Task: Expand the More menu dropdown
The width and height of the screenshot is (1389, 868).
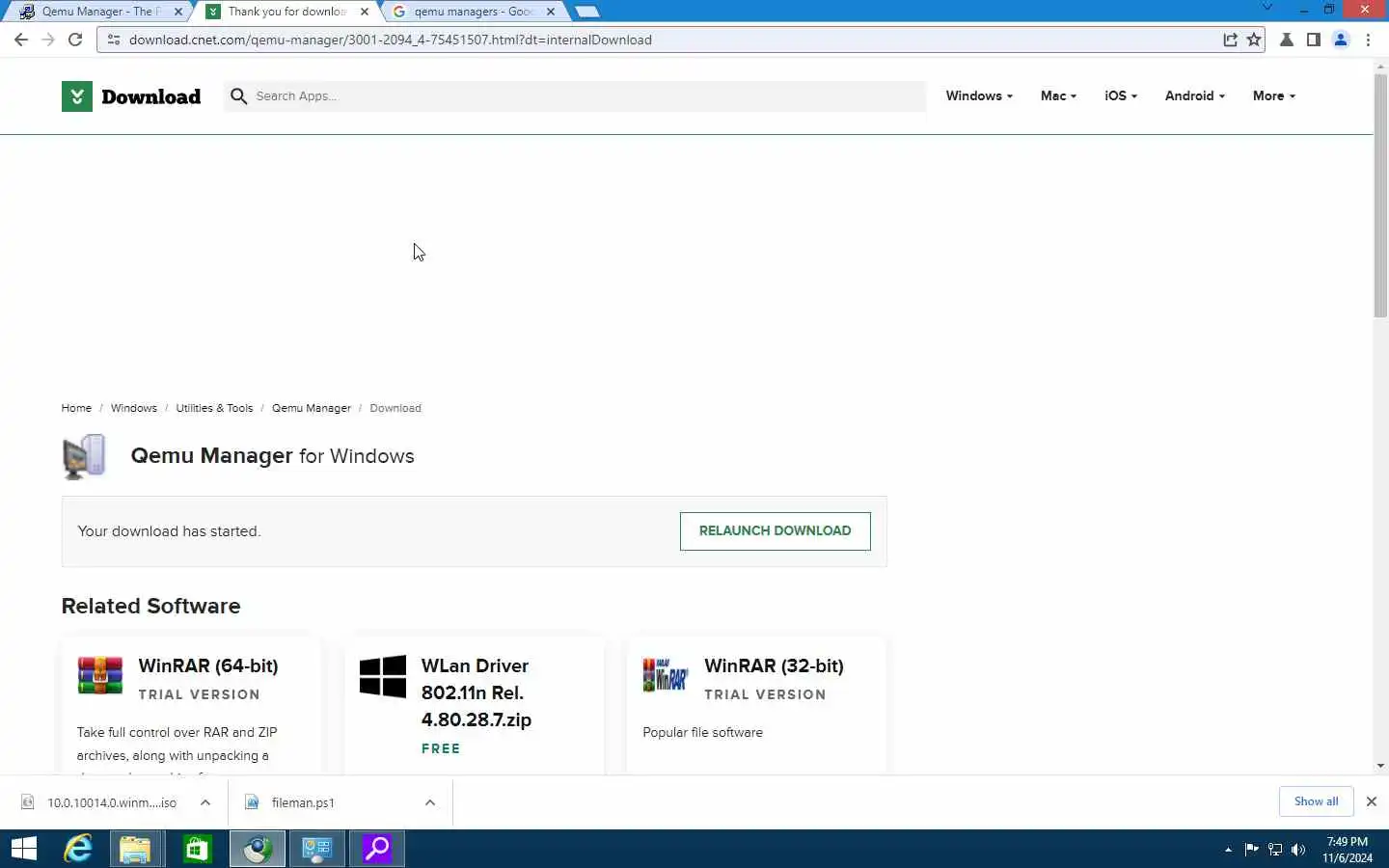Action: click(x=1274, y=96)
